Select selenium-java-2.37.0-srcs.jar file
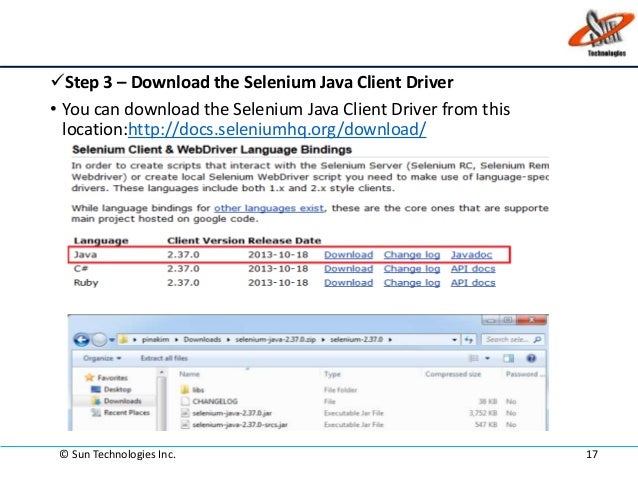Image resolution: width=638 pixels, height=479 pixels. [240, 424]
